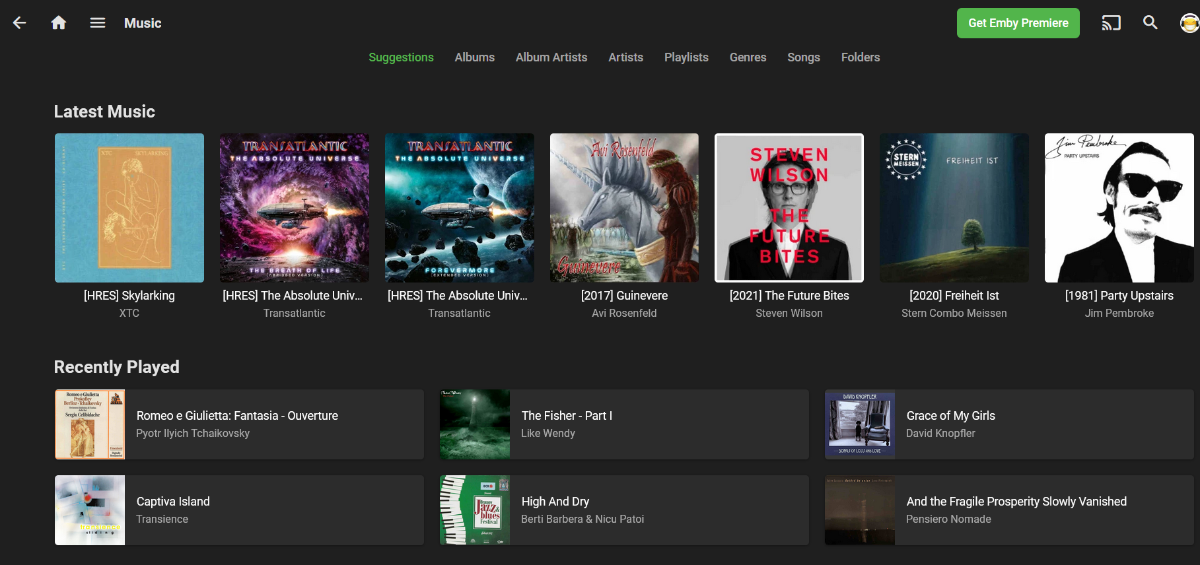Screen dimensions: 1200x565
Task: Open the Home icon
Action: (x=58, y=23)
